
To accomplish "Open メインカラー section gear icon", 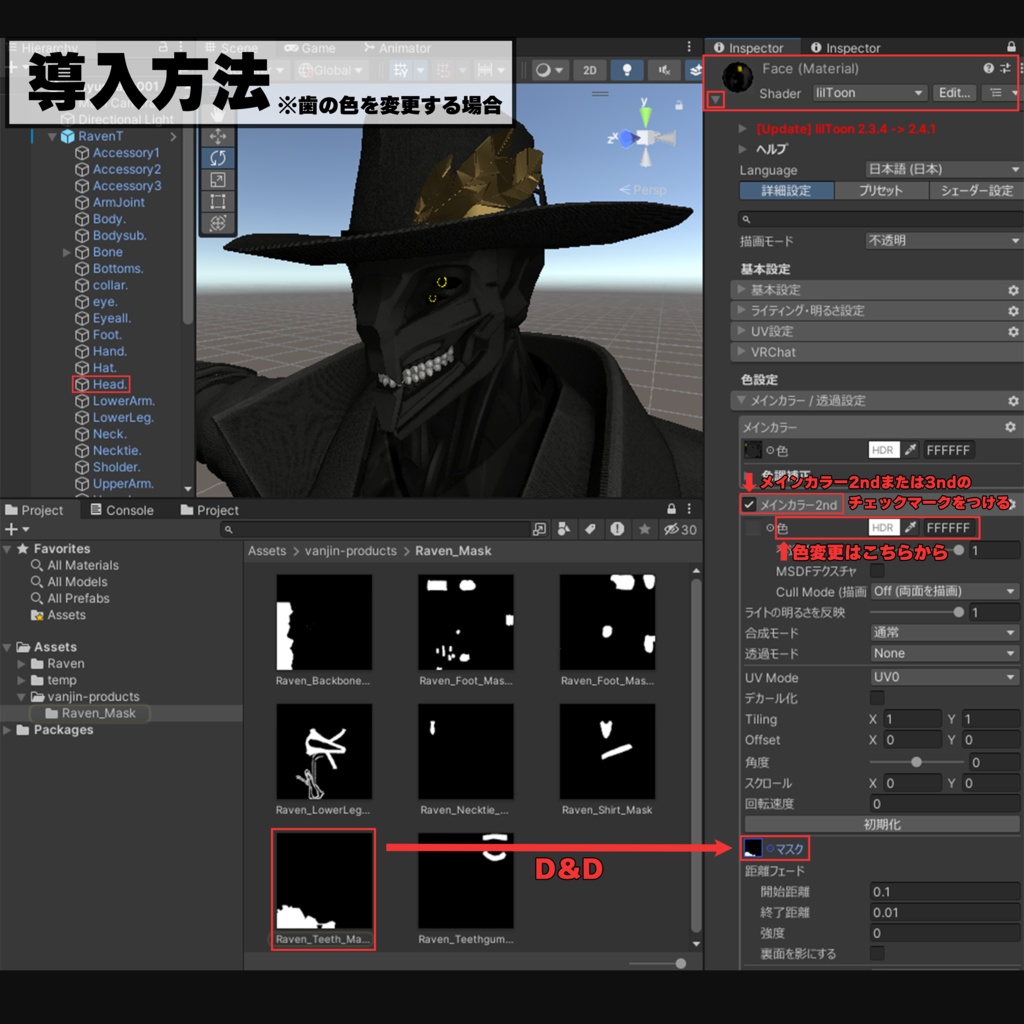I will [x=1010, y=427].
